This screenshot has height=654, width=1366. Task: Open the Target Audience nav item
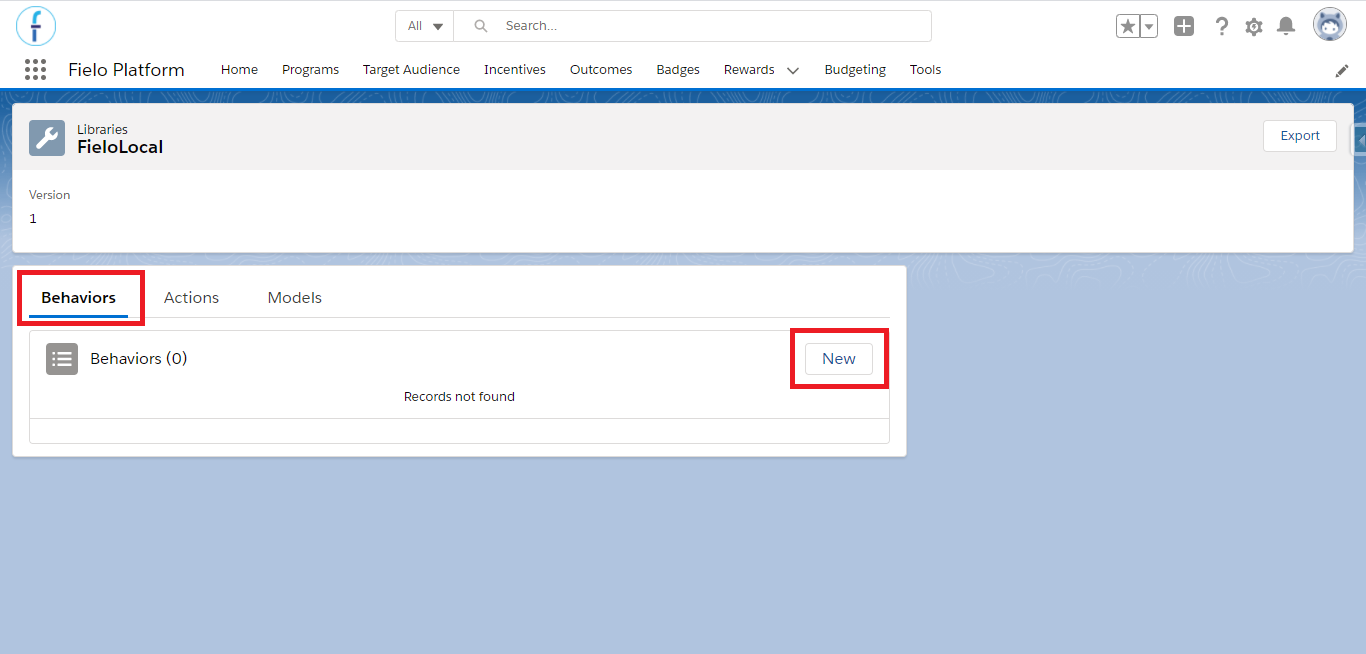click(411, 70)
